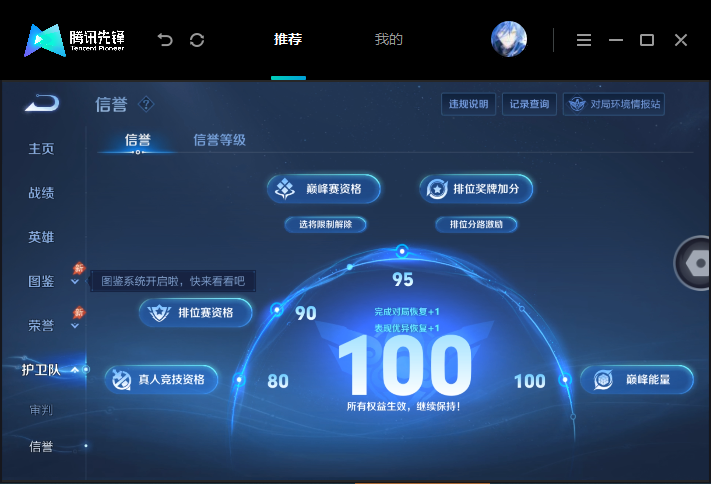This screenshot has height=484, width=711.
Task: Click 所有权益生效，继续保持！ text
Action: pos(404,406)
